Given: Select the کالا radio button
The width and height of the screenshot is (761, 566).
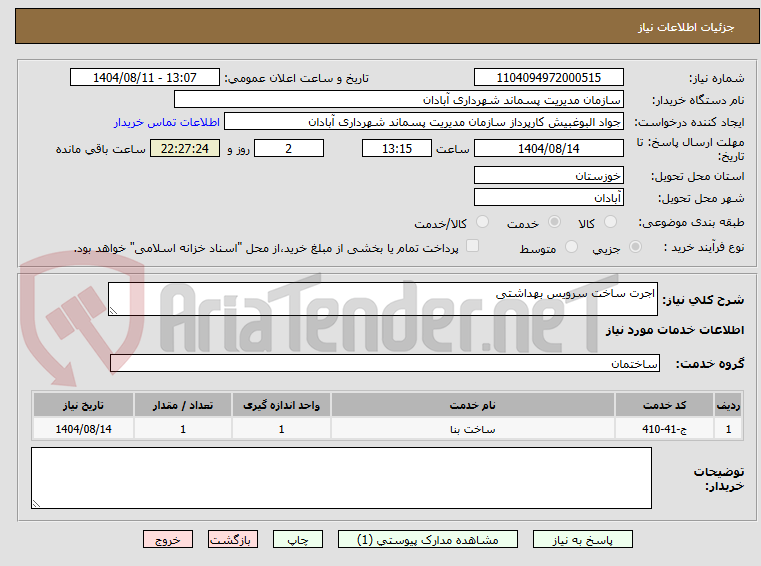Looking at the screenshot, I should (x=610, y=222).
